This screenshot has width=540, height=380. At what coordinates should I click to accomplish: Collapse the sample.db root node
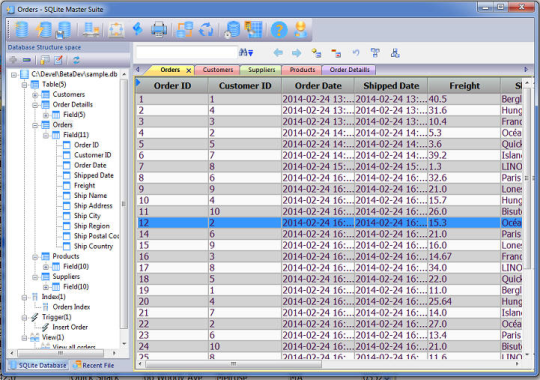tap(14, 74)
